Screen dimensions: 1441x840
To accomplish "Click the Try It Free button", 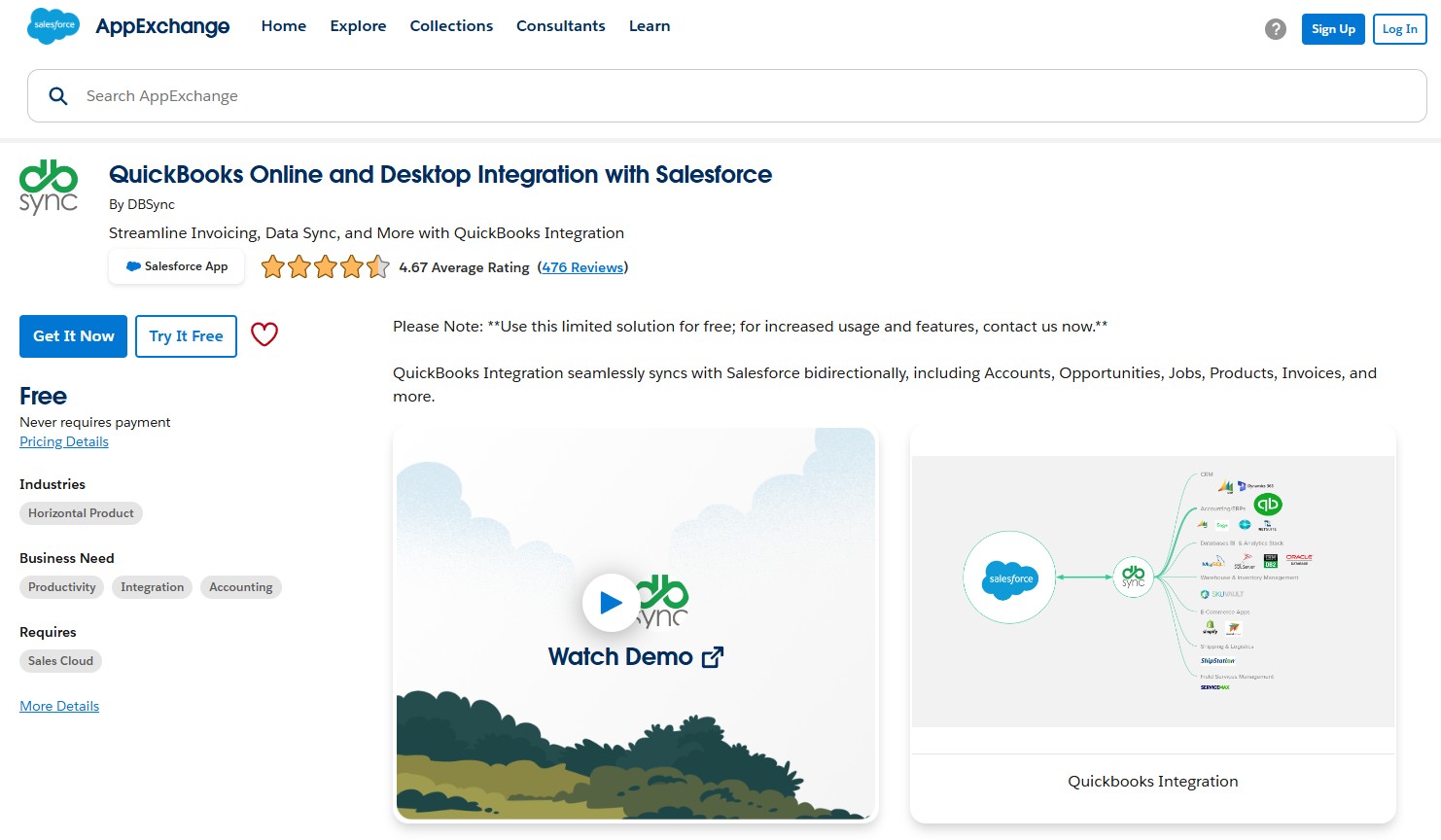I will [x=186, y=336].
